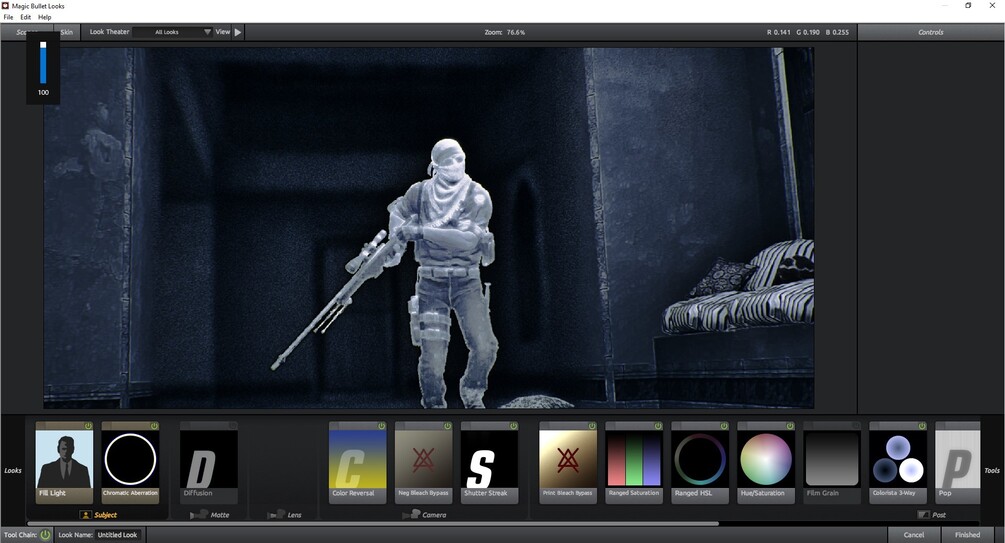This screenshot has height=543, width=1005.
Task: Play the Look Theater preview
Action: (238, 32)
